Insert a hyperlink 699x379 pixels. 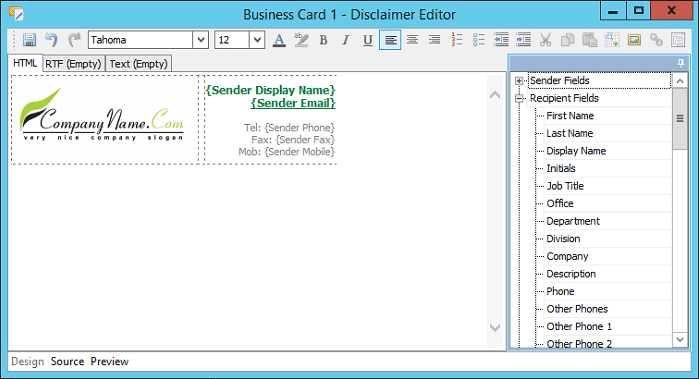(x=656, y=40)
